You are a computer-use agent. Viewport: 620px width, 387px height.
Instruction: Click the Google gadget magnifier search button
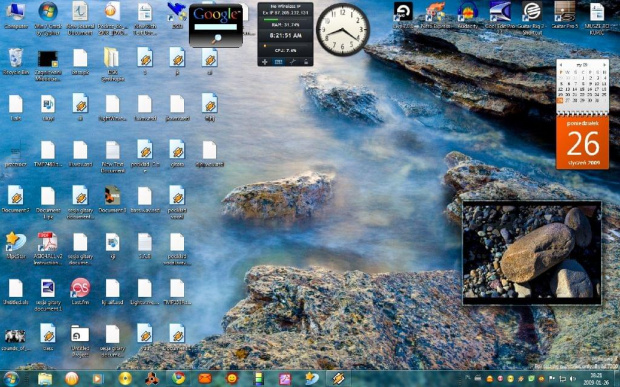[216, 39]
